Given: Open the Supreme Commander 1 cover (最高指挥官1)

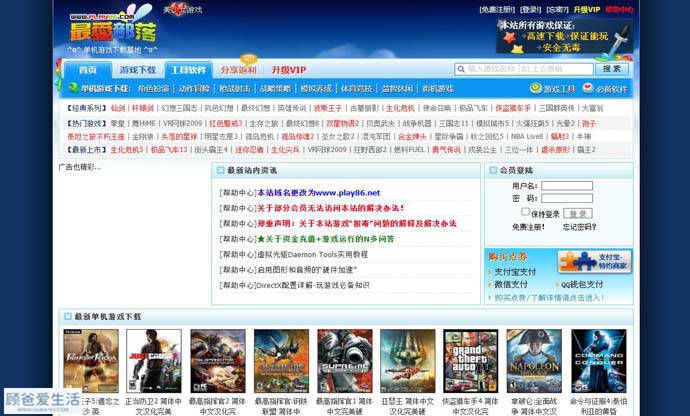Looking at the screenshot, I should point(345,361).
